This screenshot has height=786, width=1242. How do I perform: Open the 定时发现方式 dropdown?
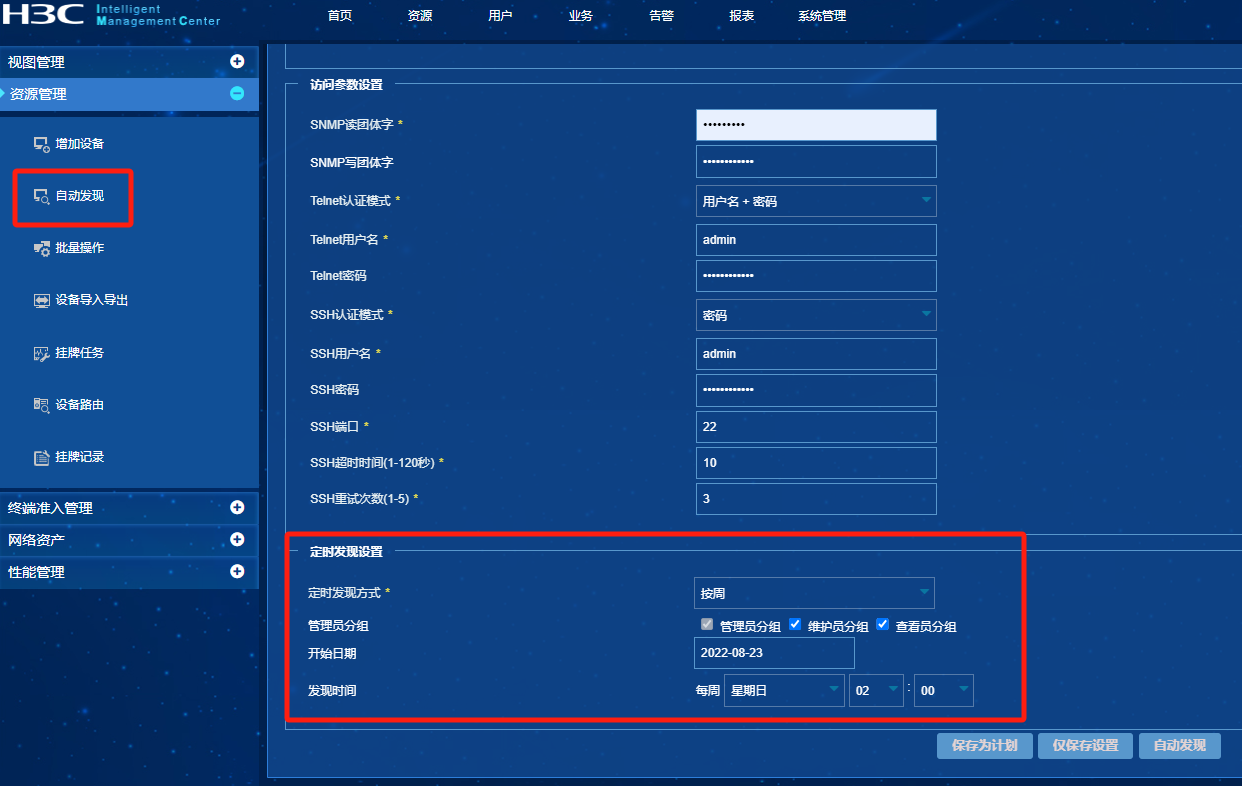pos(814,592)
